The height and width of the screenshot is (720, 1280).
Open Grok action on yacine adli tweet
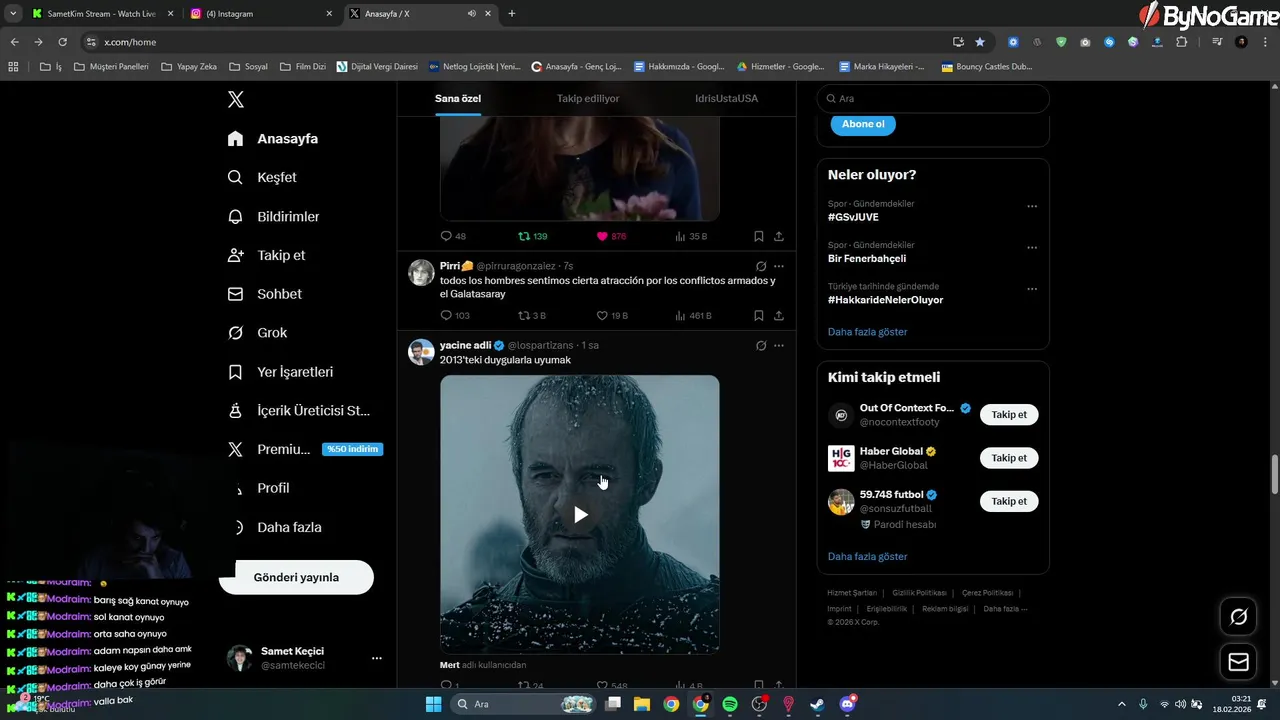click(760, 345)
